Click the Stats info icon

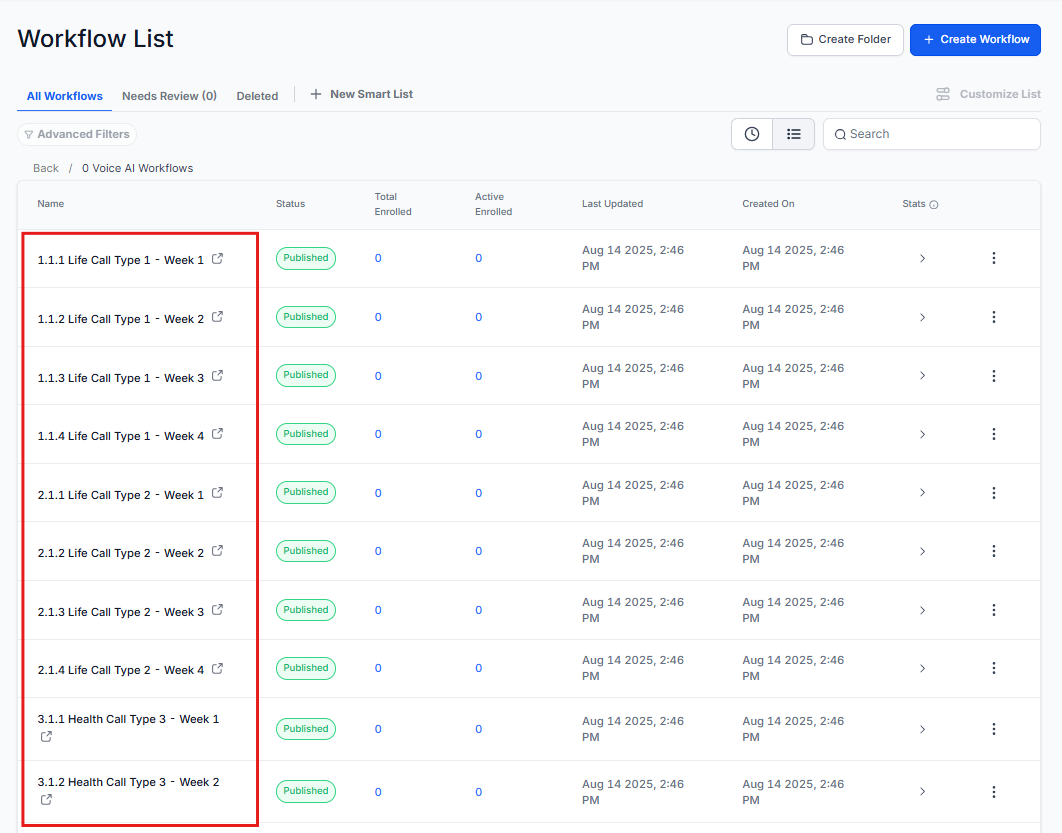click(x=934, y=205)
